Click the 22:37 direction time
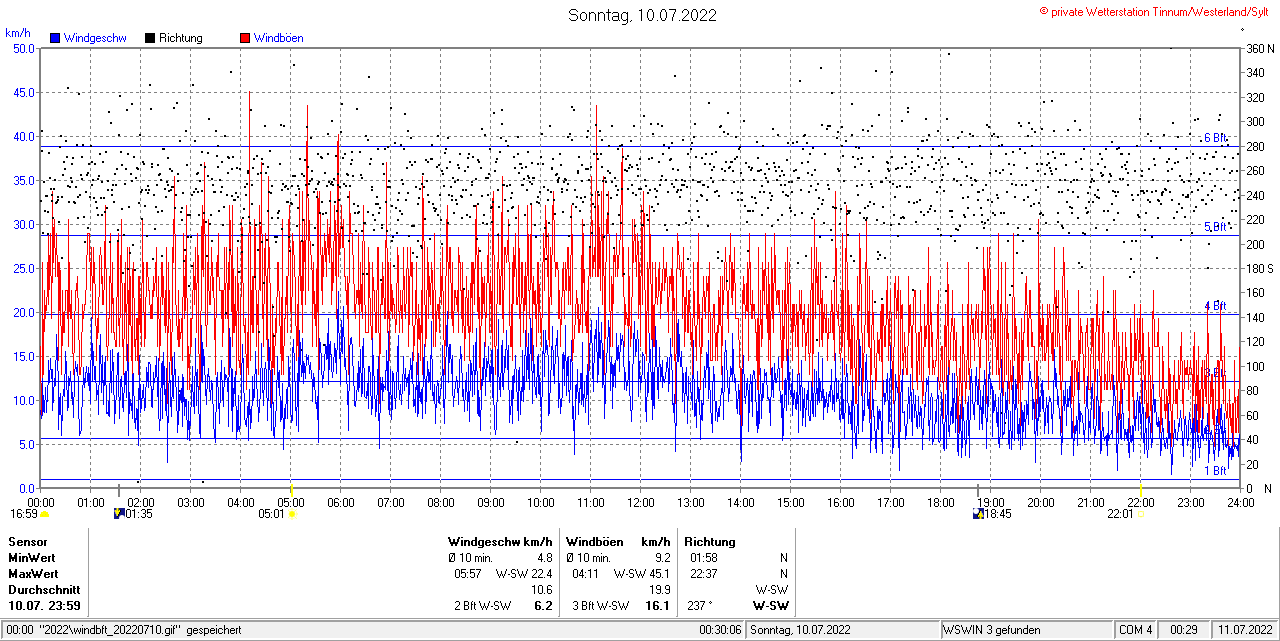 point(703,573)
